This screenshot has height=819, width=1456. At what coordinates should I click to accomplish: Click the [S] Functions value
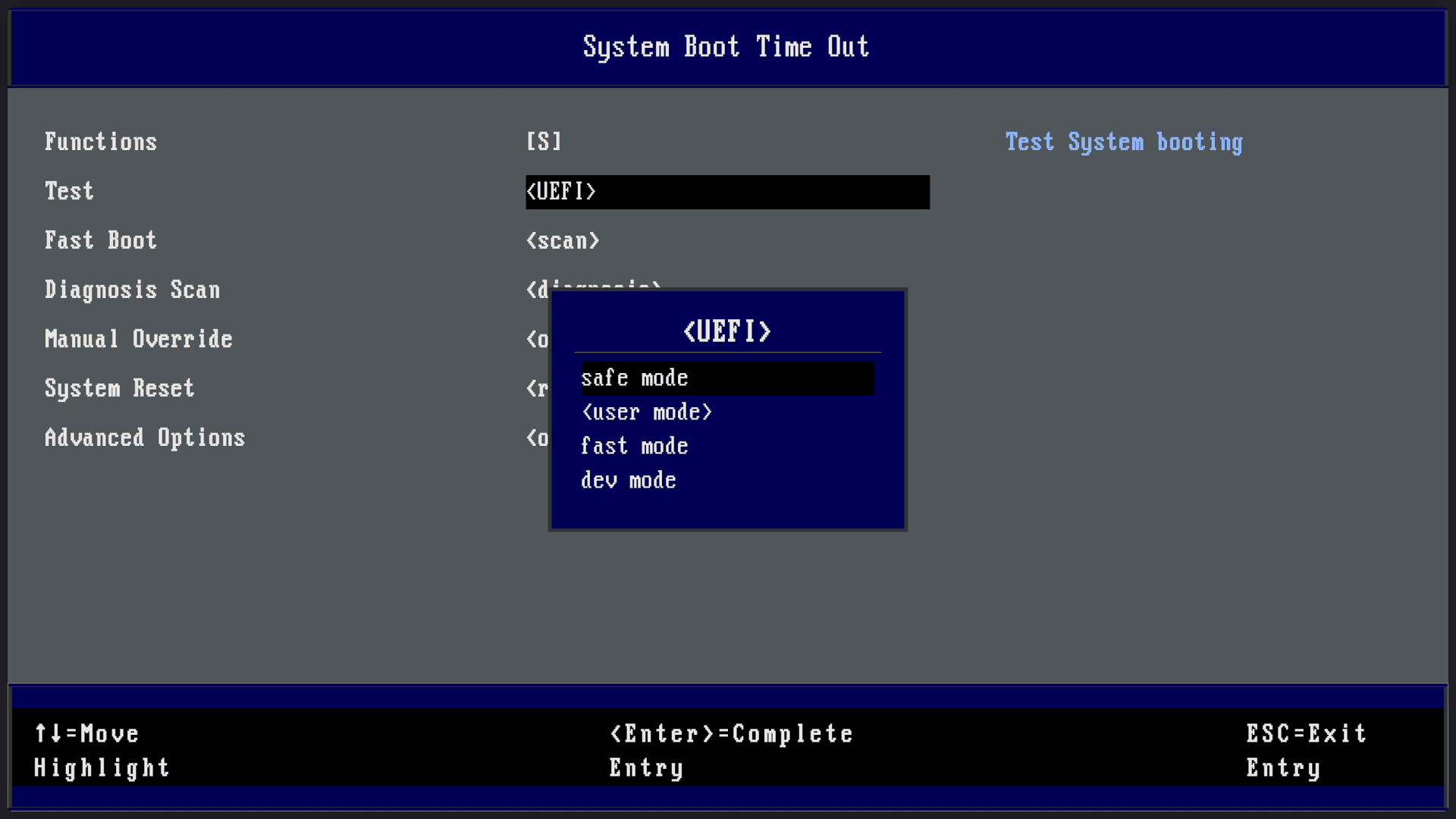[x=544, y=142]
